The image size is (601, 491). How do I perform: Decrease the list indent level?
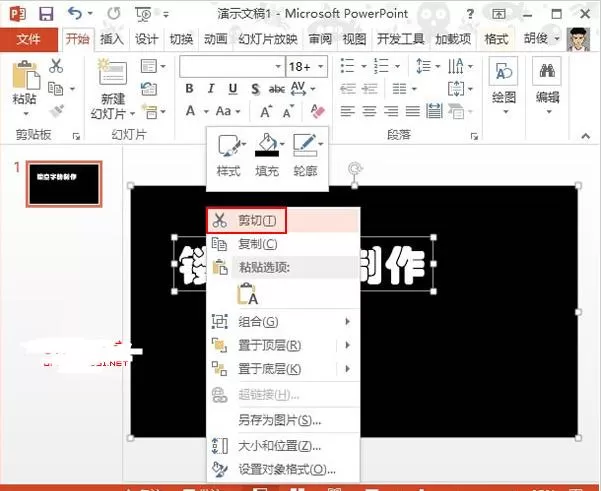(x=348, y=89)
